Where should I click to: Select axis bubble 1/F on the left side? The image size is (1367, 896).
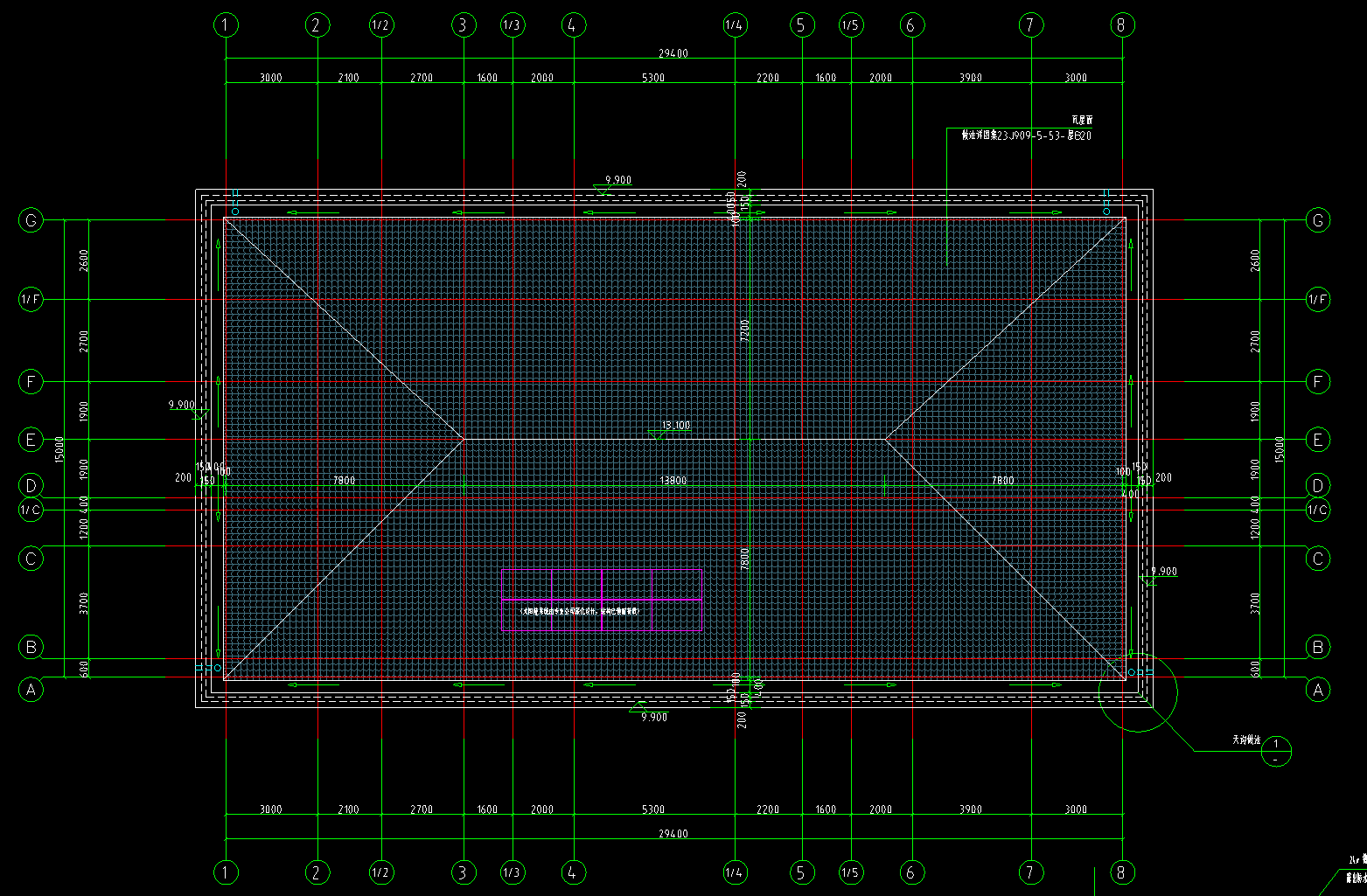point(31,300)
